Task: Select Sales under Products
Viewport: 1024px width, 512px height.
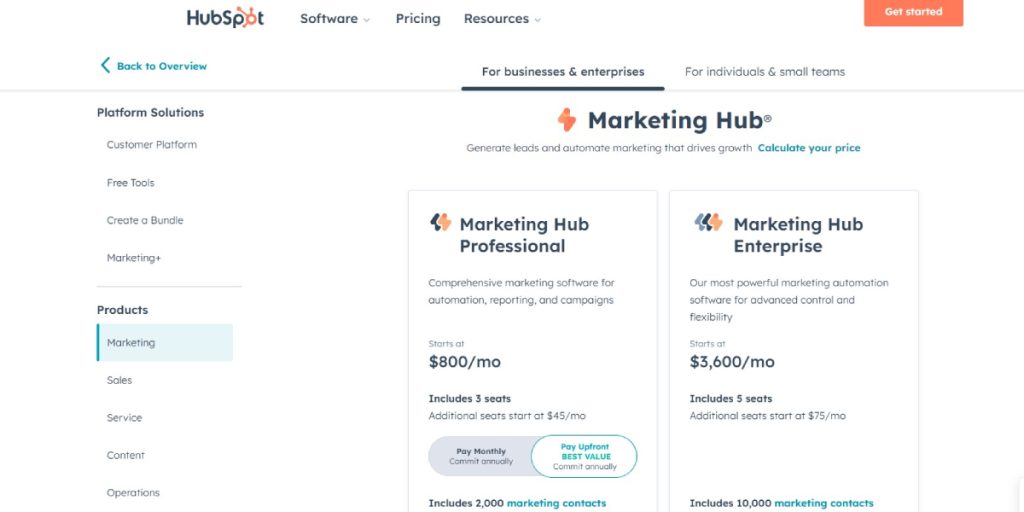Action: [x=120, y=380]
